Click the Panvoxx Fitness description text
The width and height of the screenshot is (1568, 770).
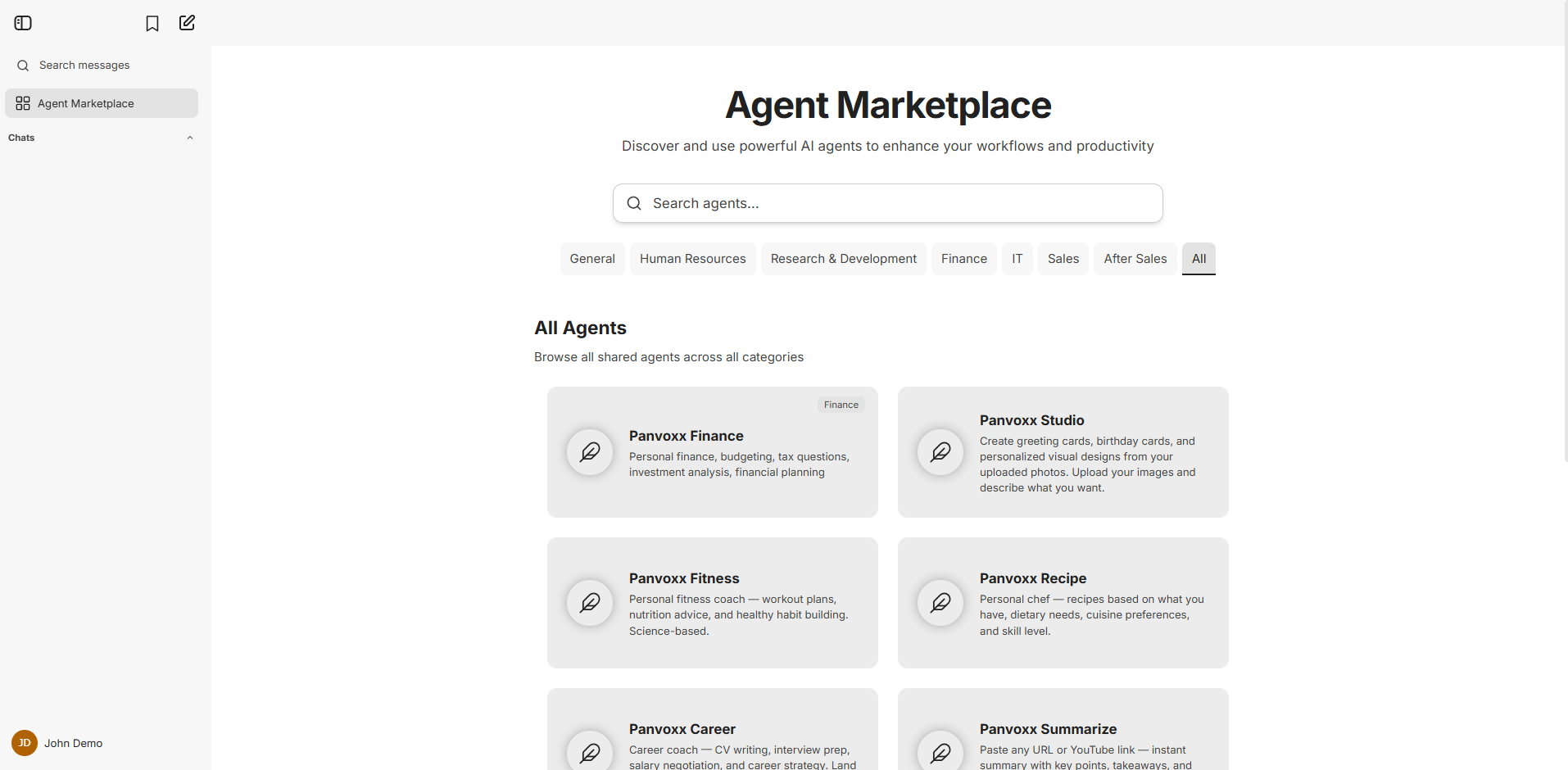[739, 615]
